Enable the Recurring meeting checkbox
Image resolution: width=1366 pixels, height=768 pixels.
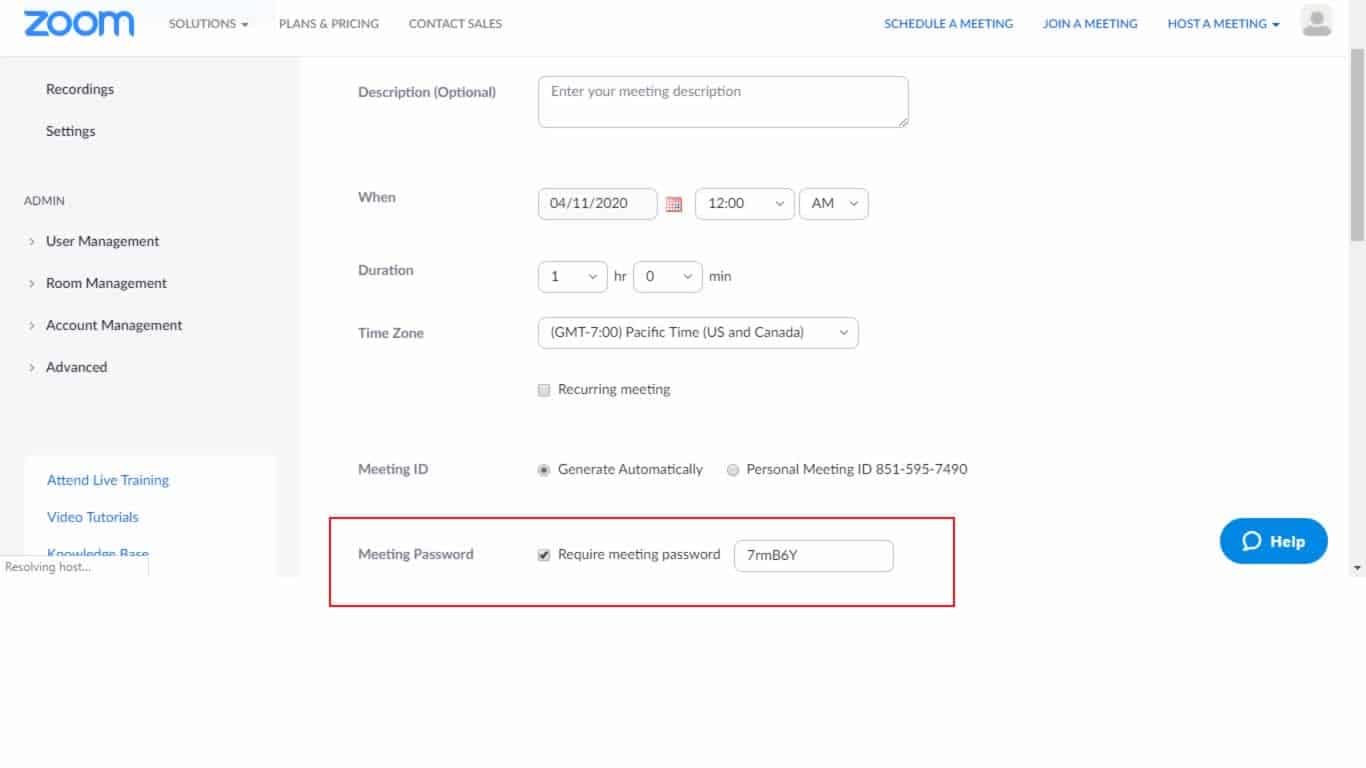point(544,389)
